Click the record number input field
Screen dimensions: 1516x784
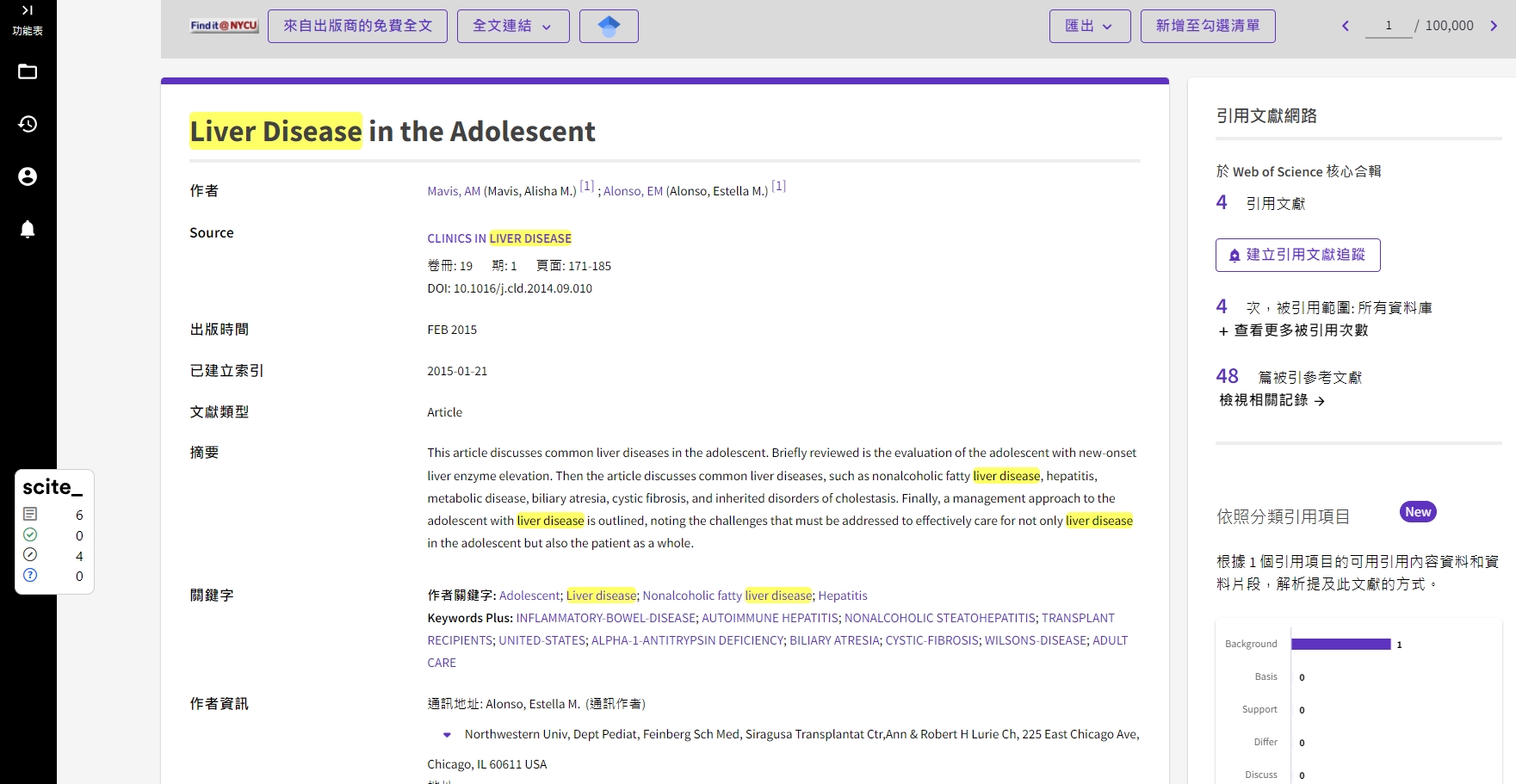1389,26
